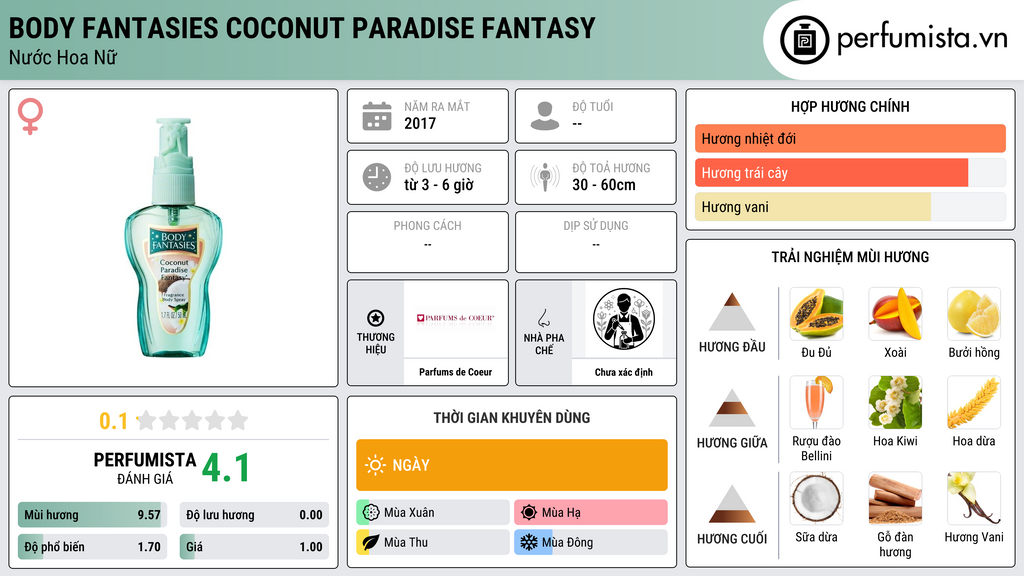
Task: Click the Hương giữa pyramid icon
Action: click(x=732, y=408)
